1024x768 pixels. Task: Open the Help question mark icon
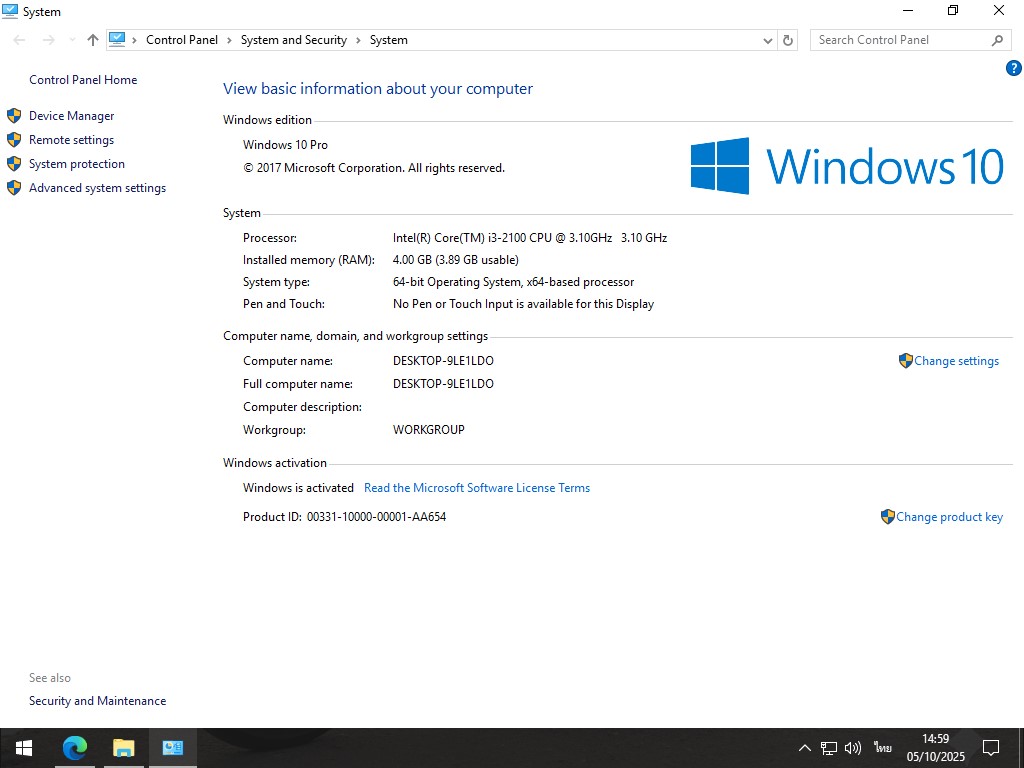pos(1014,68)
